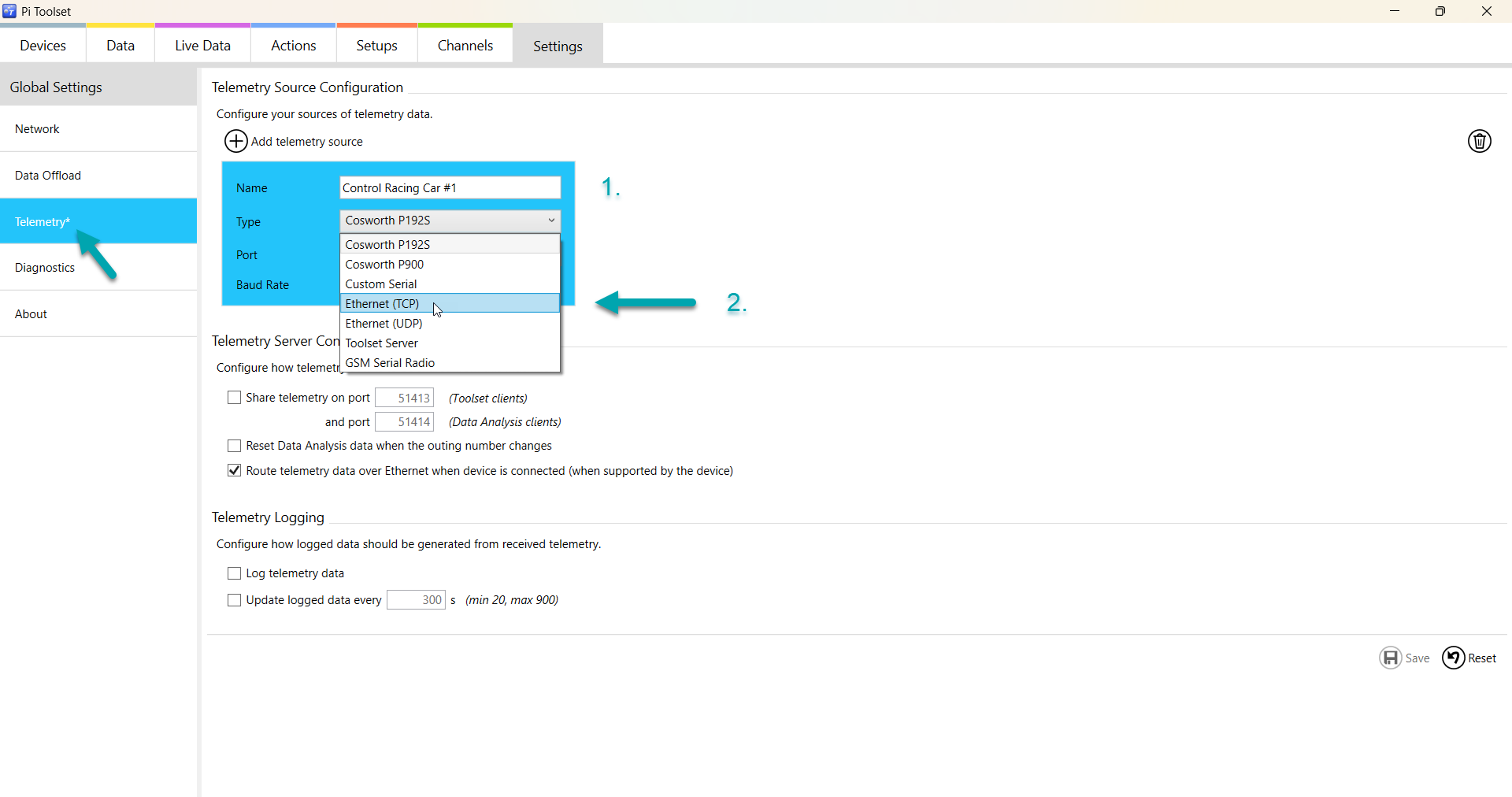Click the Port label

point(246,255)
